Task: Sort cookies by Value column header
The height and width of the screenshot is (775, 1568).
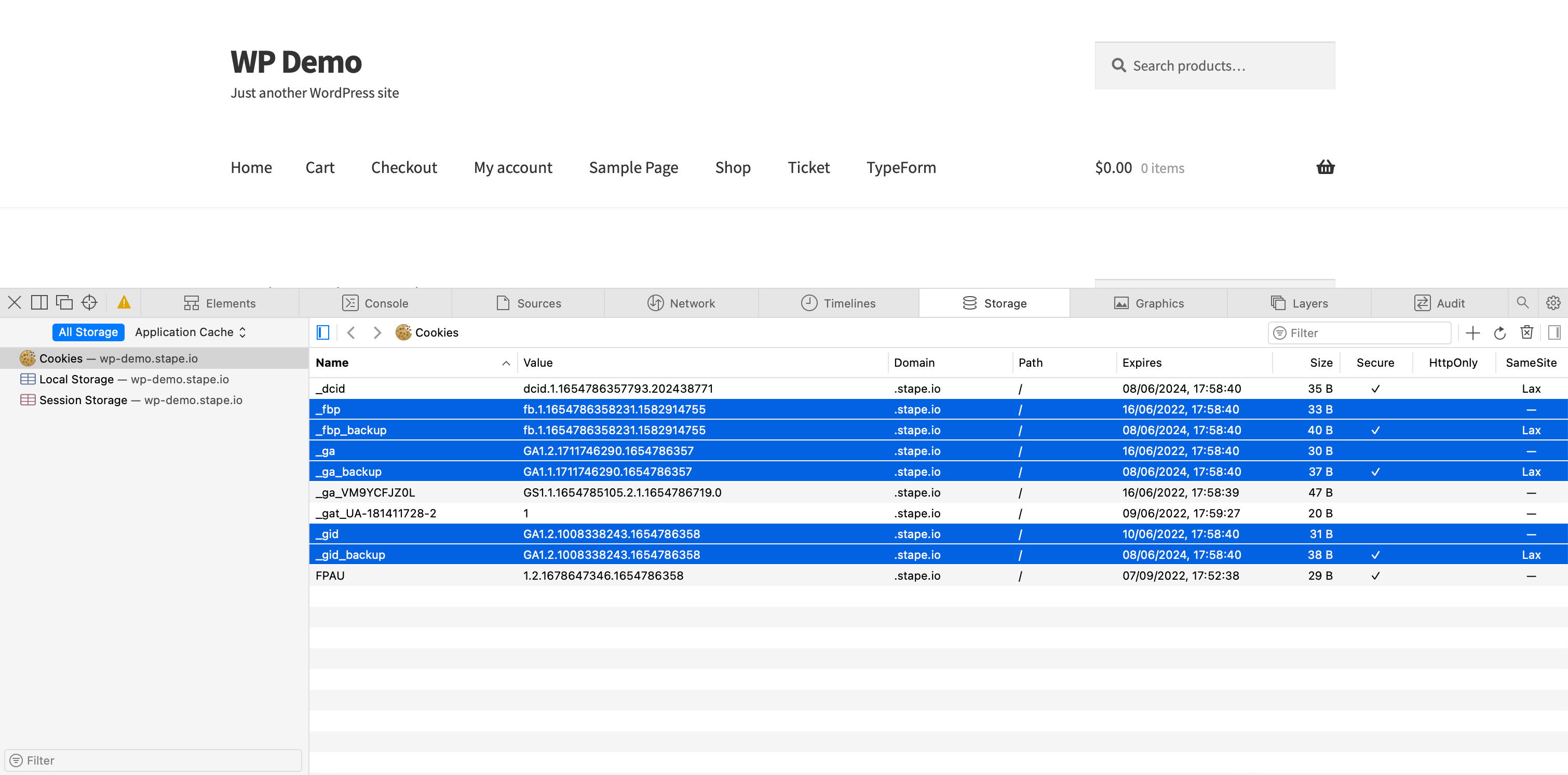Action: [702, 363]
